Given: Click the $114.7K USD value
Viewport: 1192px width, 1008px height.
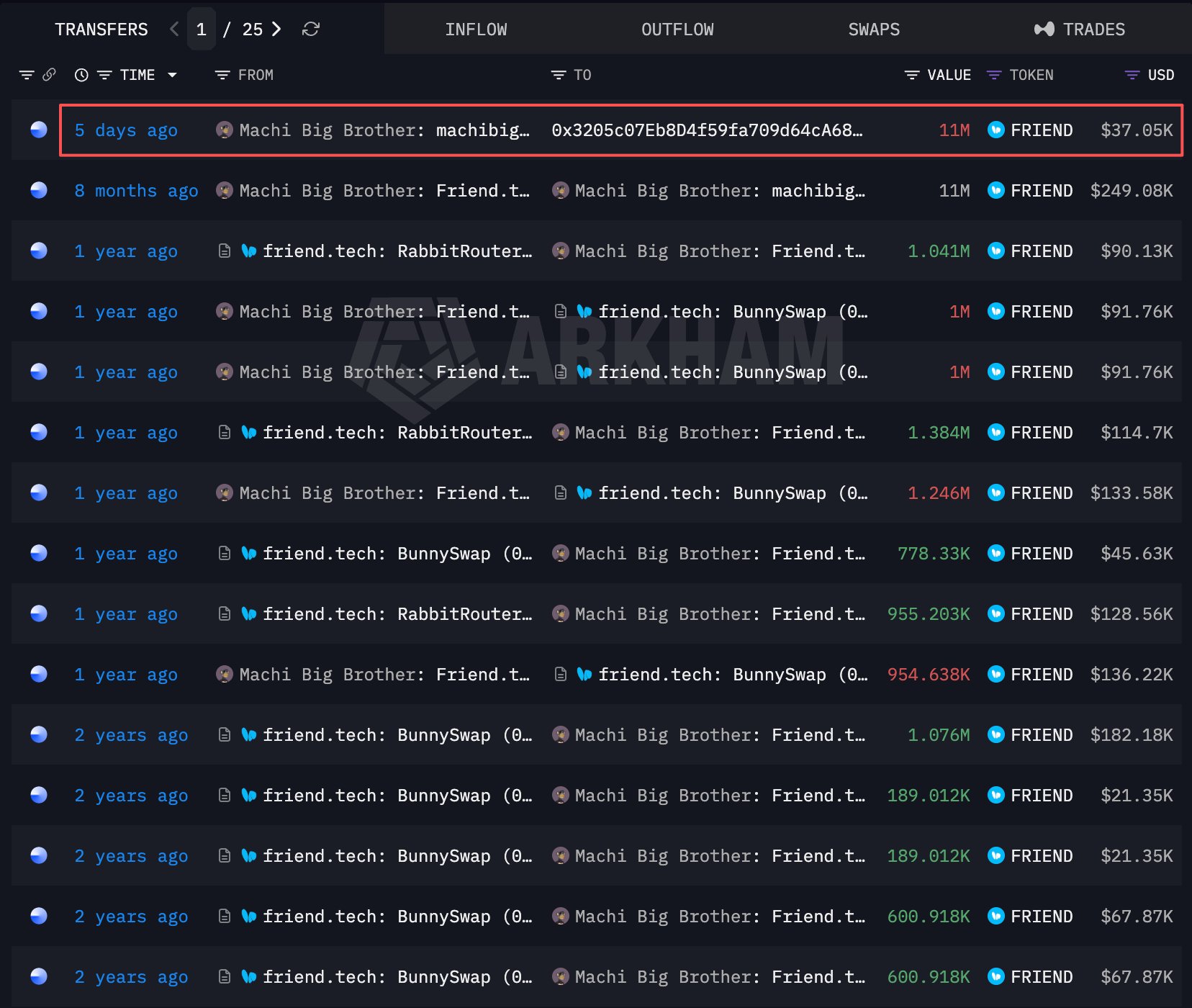Looking at the screenshot, I should 1137,433.
